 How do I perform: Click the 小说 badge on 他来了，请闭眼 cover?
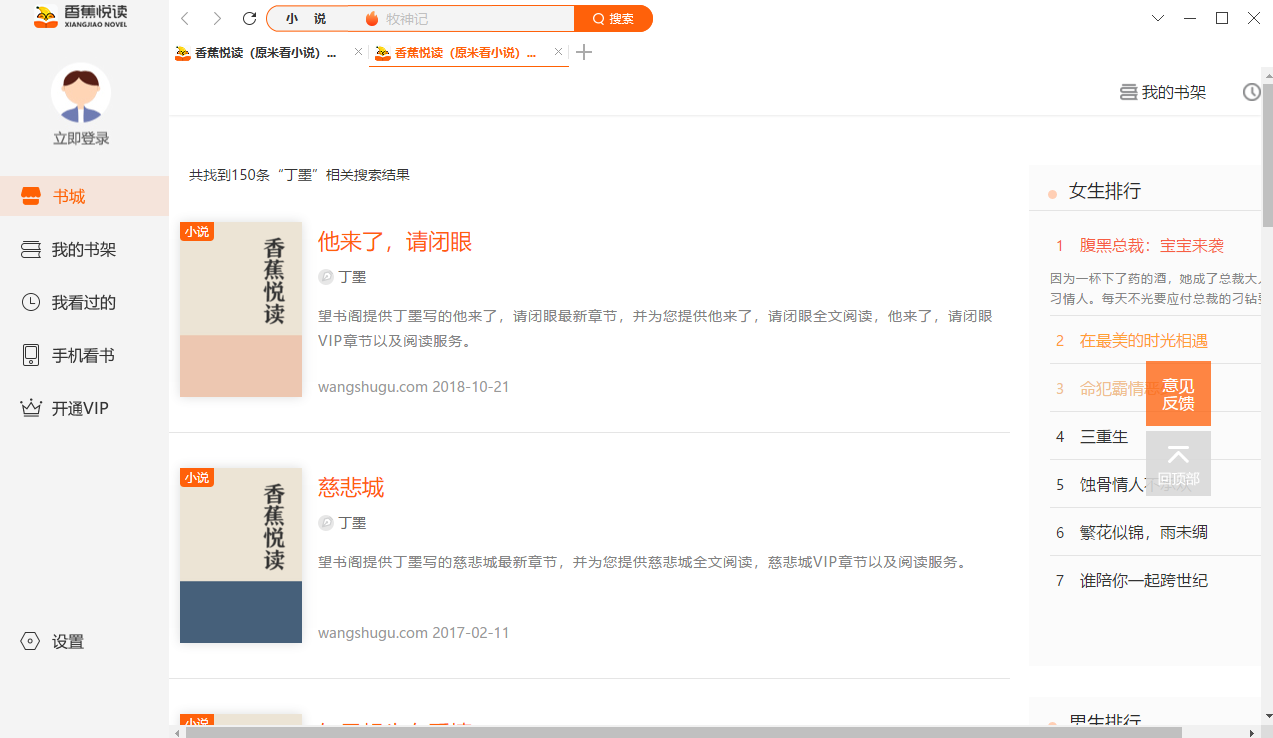(x=197, y=232)
